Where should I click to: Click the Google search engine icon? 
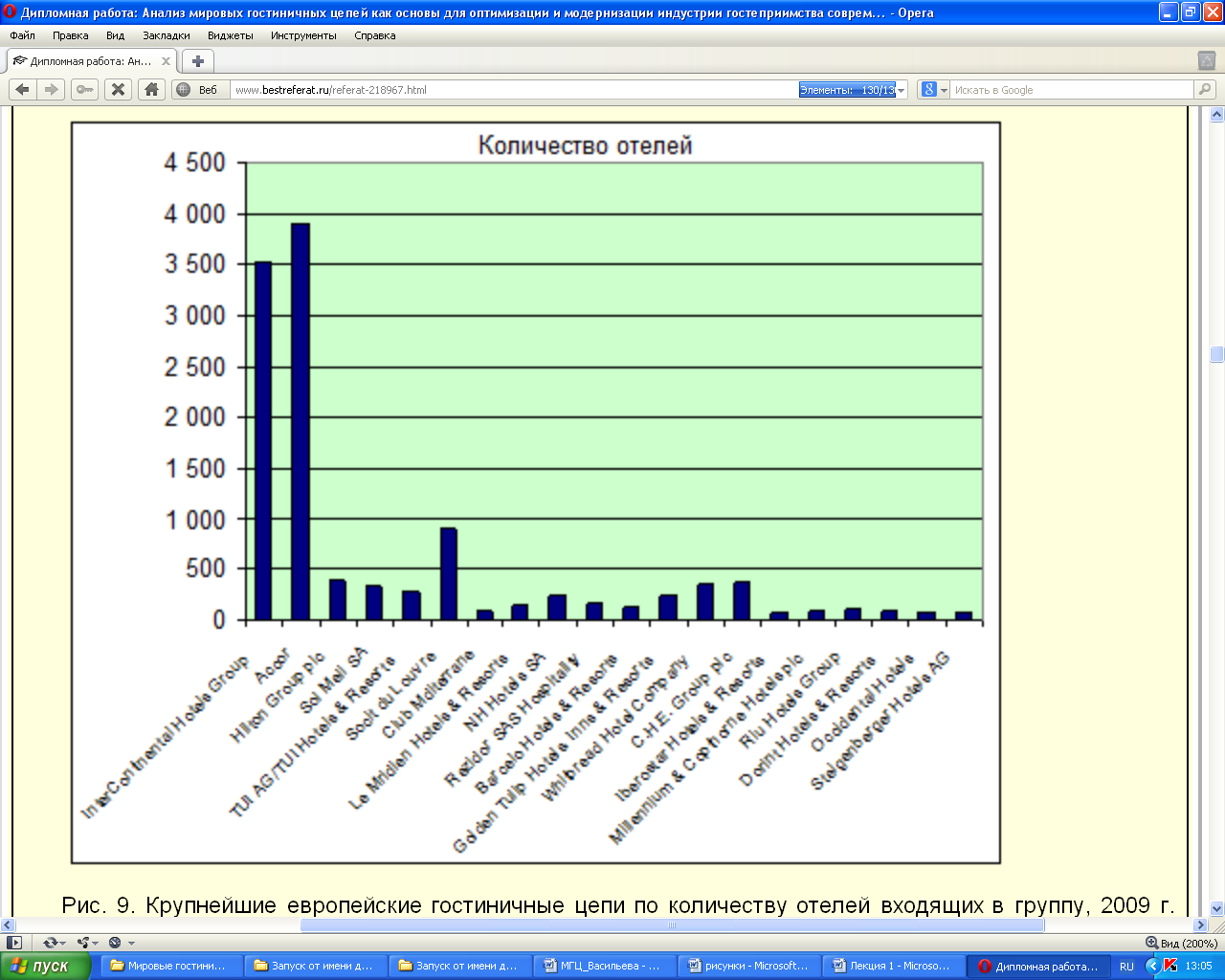click(x=928, y=89)
